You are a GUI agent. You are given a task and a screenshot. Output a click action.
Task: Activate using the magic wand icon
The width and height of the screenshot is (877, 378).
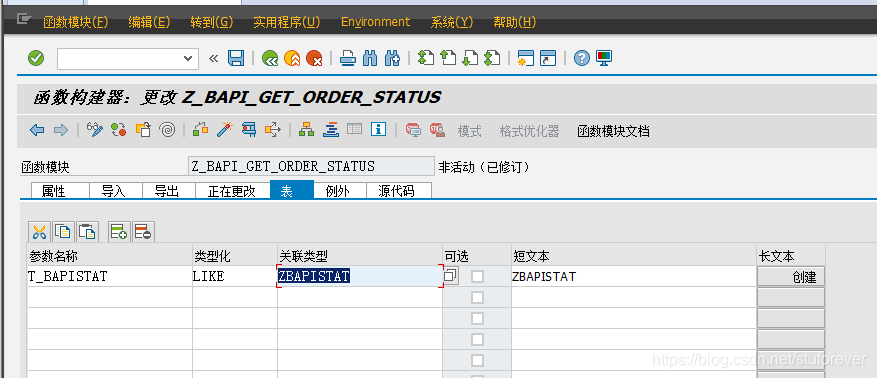pyautogui.click(x=225, y=130)
